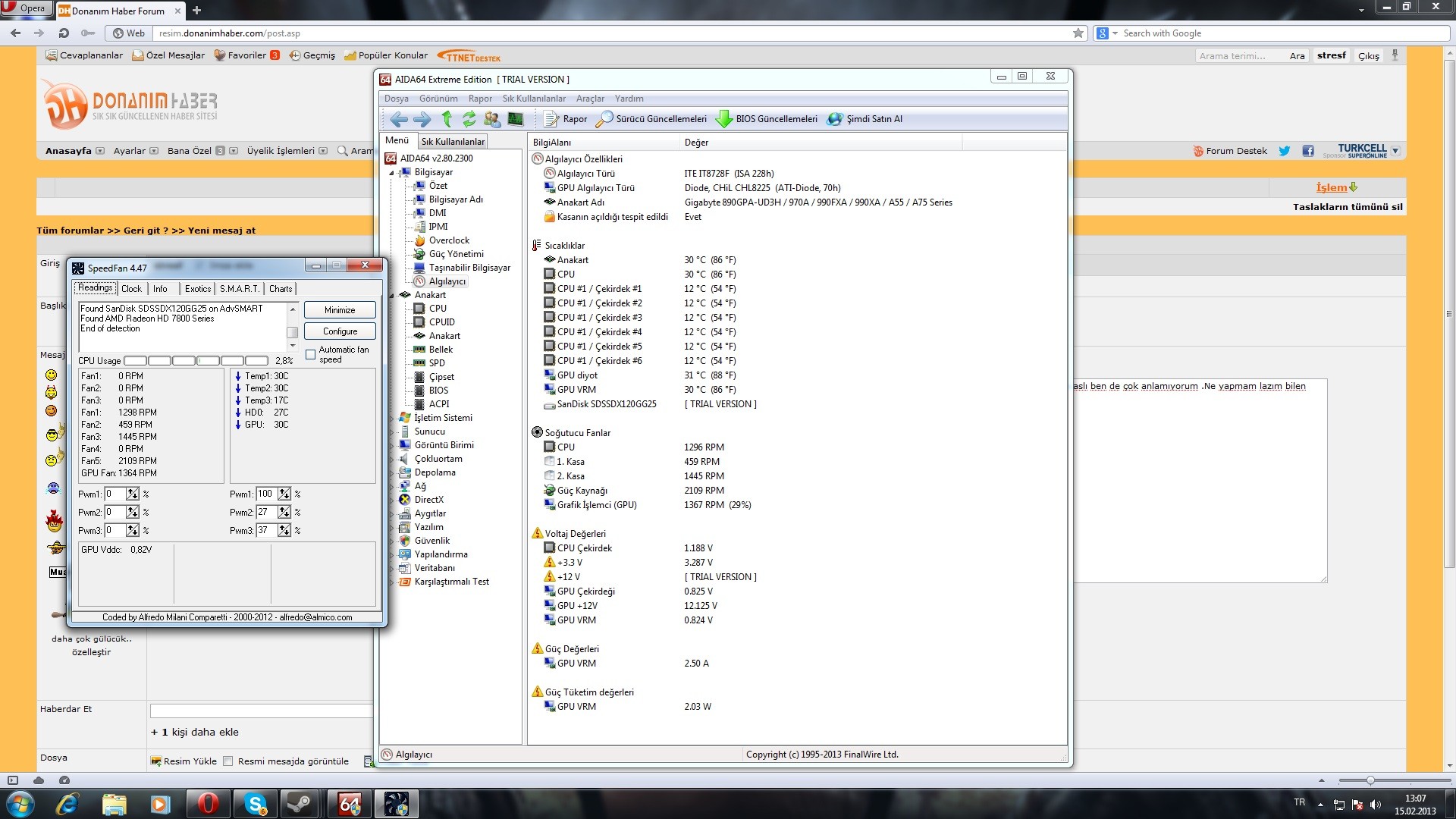Click the Resim Yükle upload link
The height and width of the screenshot is (819, 1456).
click(184, 761)
